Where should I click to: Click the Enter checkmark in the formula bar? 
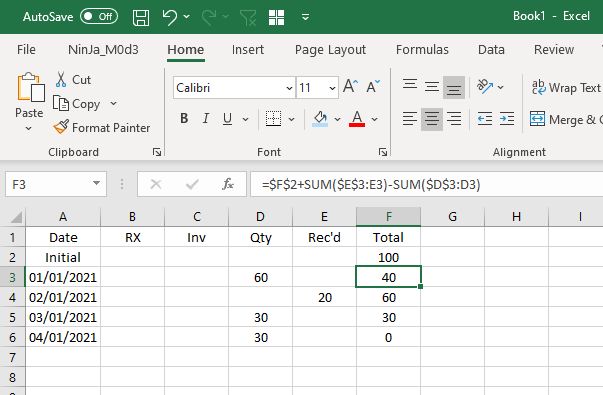[192, 184]
